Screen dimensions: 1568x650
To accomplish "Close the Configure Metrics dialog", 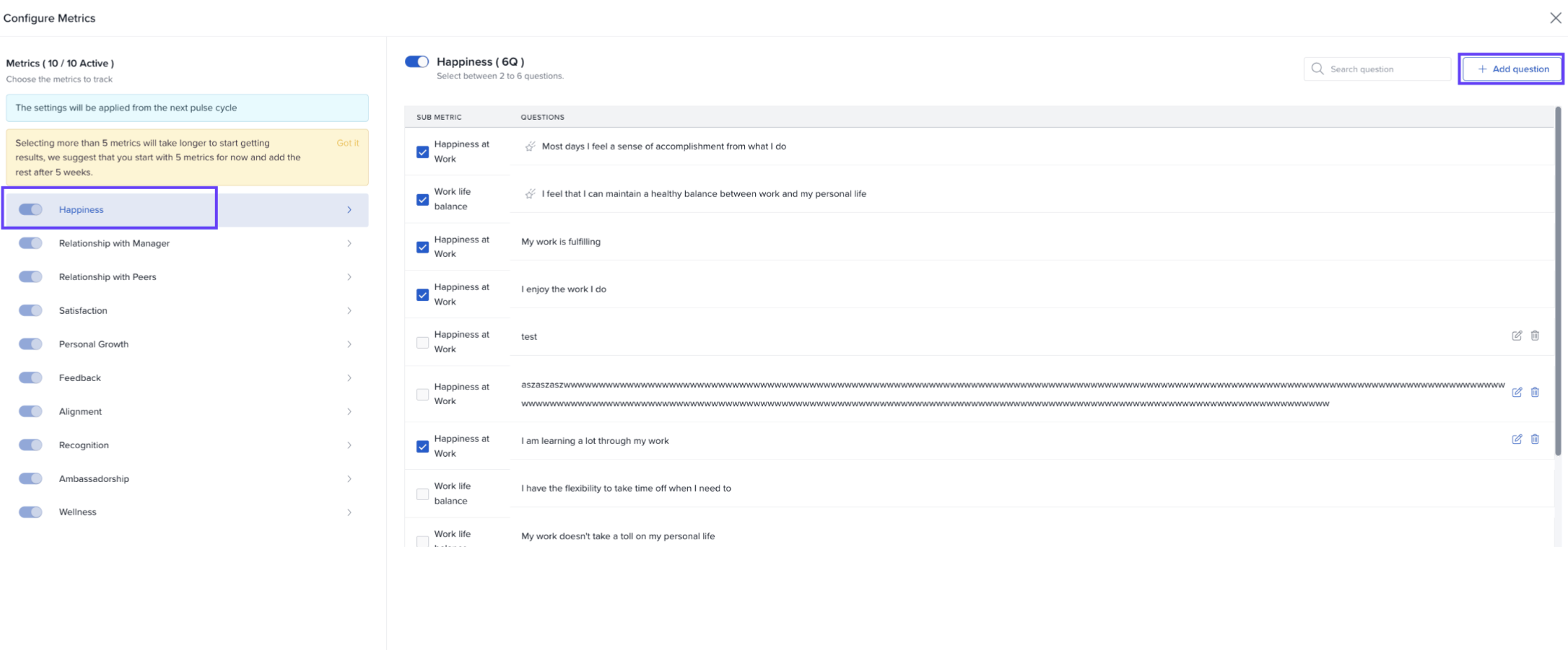I will [1555, 18].
